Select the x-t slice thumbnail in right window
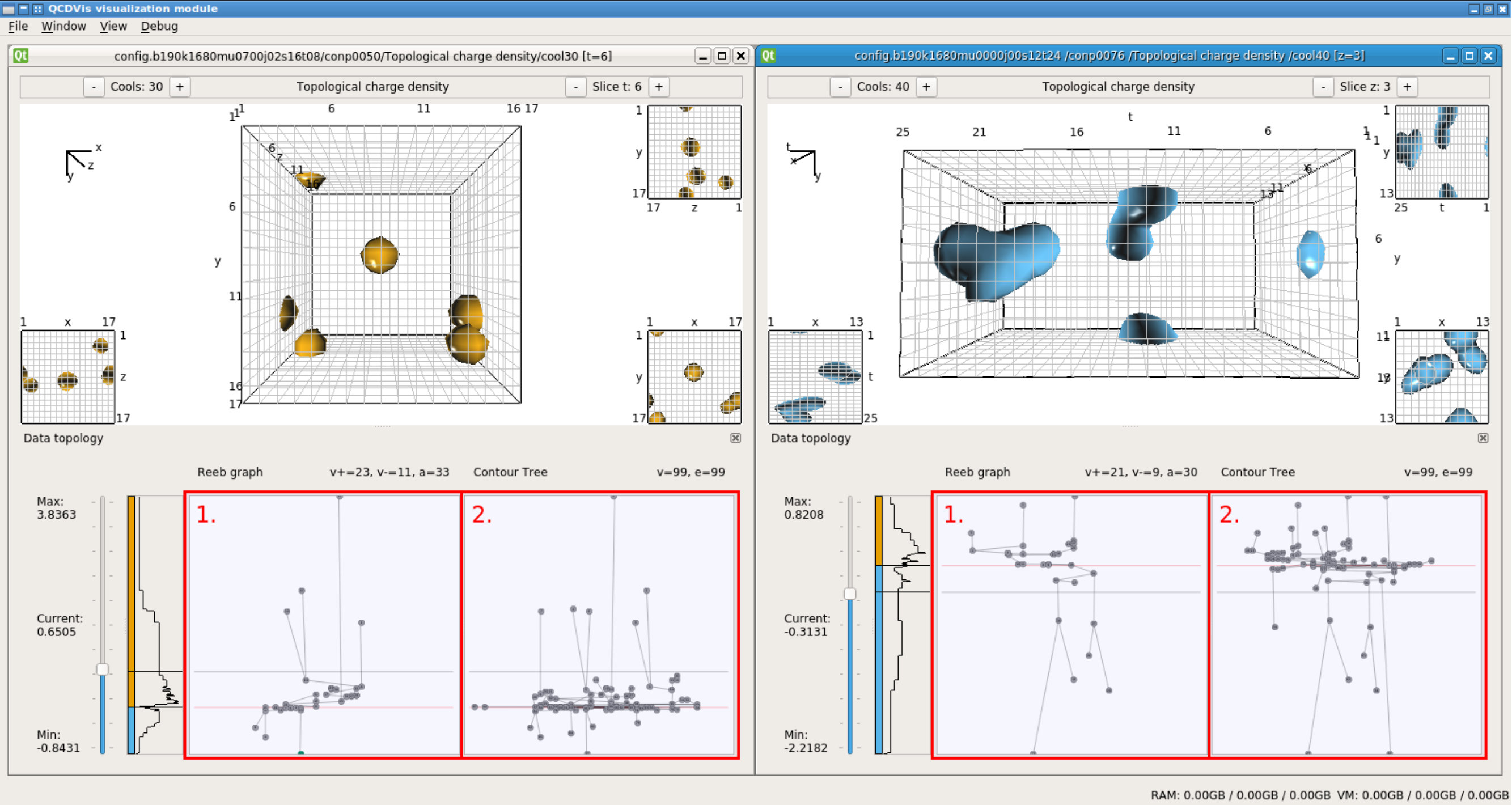This screenshot has height=805, width=1512. tap(815, 376)
